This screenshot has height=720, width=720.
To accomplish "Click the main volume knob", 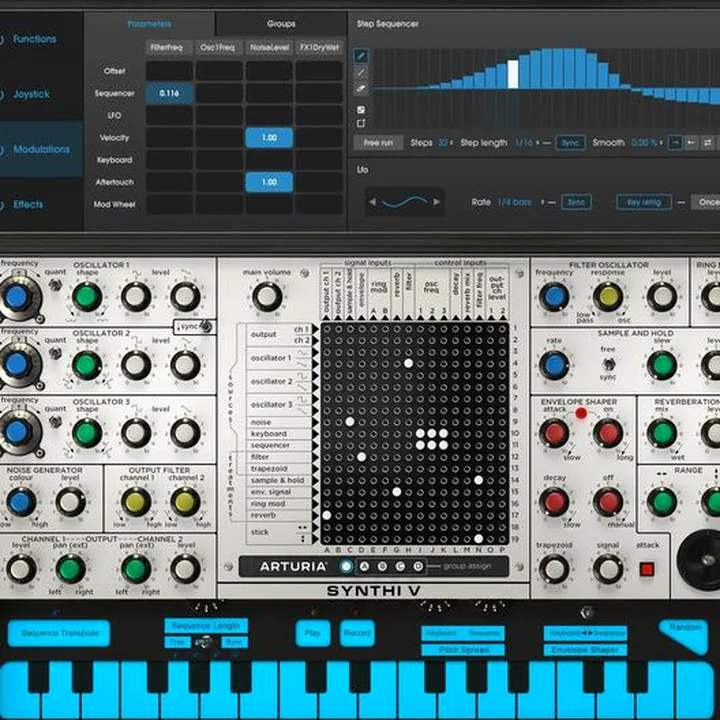I will point(267,297).
